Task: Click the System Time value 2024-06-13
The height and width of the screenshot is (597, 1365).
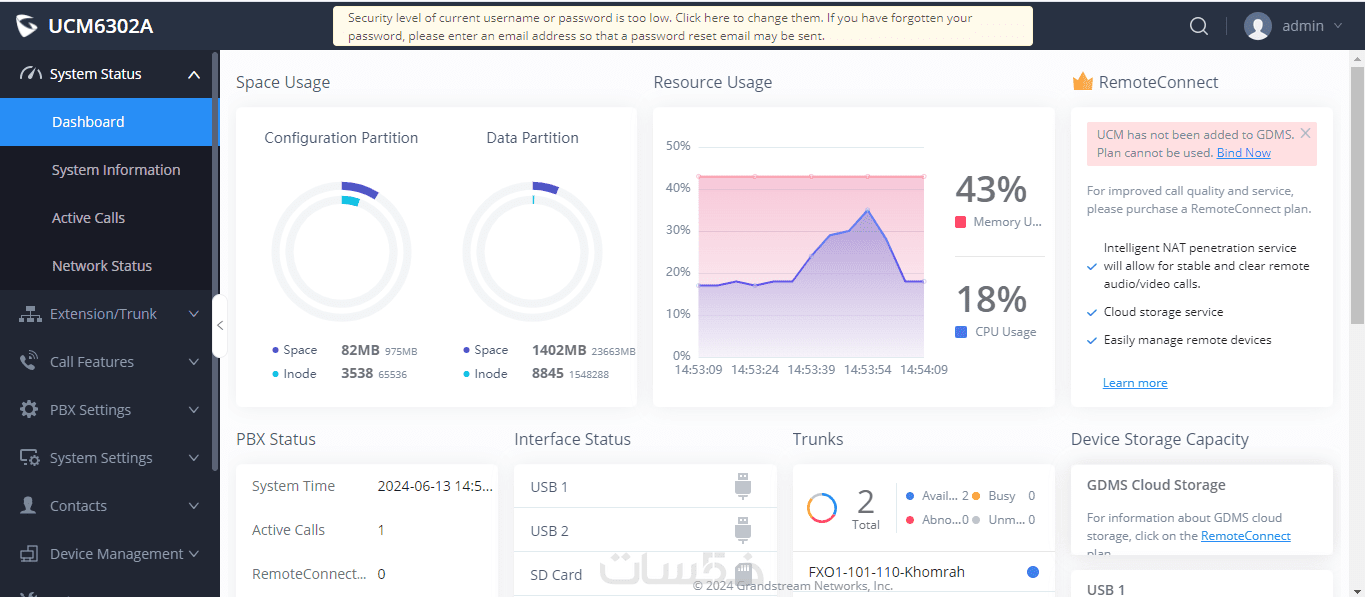Action: (435, 486)
